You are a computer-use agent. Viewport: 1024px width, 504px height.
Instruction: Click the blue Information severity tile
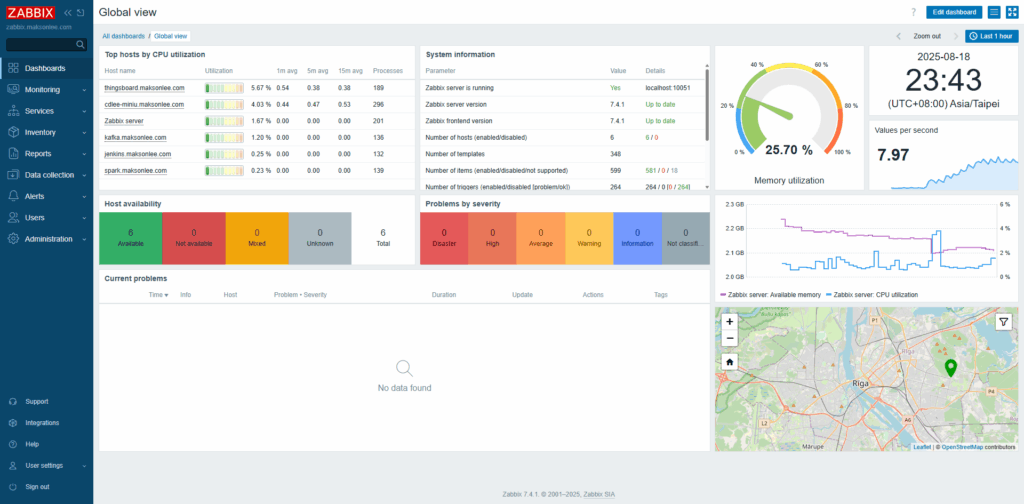click(637, 238)
